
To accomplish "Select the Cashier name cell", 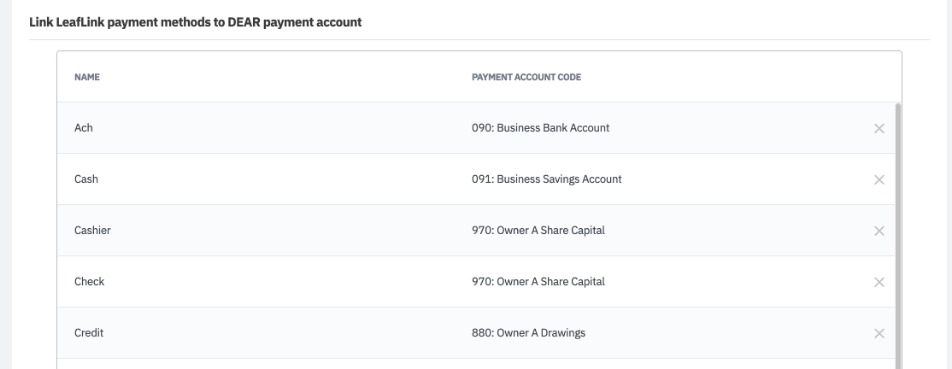I will [92, 230].
